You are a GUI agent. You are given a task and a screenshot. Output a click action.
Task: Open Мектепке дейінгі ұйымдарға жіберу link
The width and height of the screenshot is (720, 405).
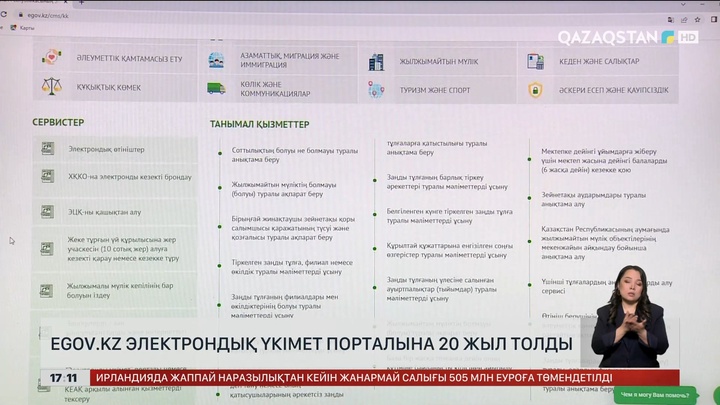604,160
